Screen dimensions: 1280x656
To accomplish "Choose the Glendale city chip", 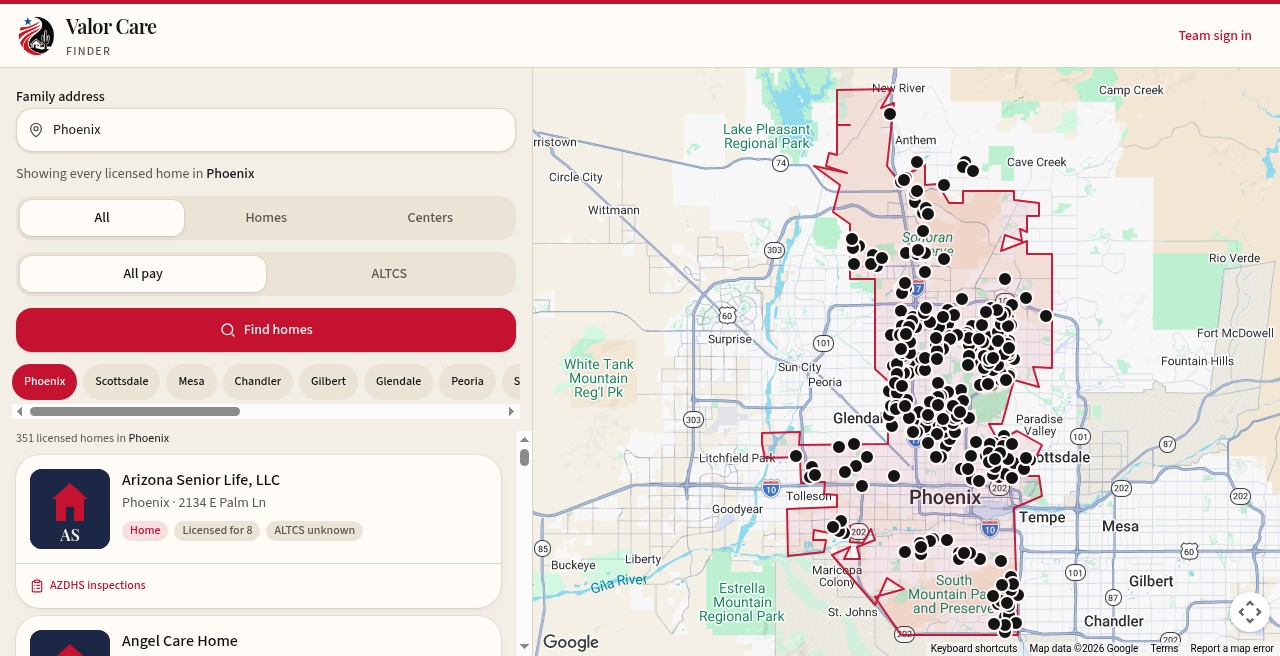I will point(399,382).
